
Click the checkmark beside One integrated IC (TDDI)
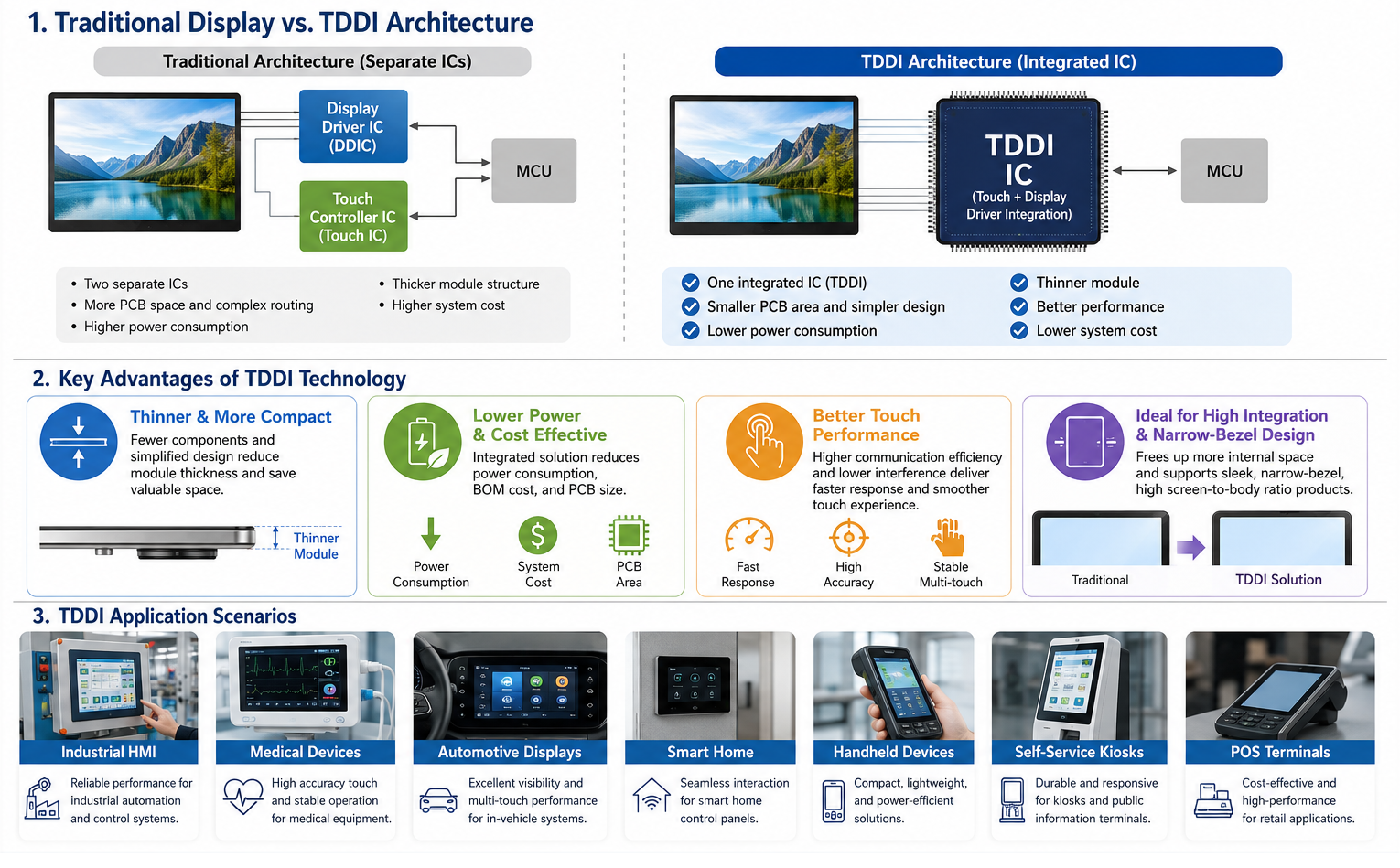[x=691, y=283]
